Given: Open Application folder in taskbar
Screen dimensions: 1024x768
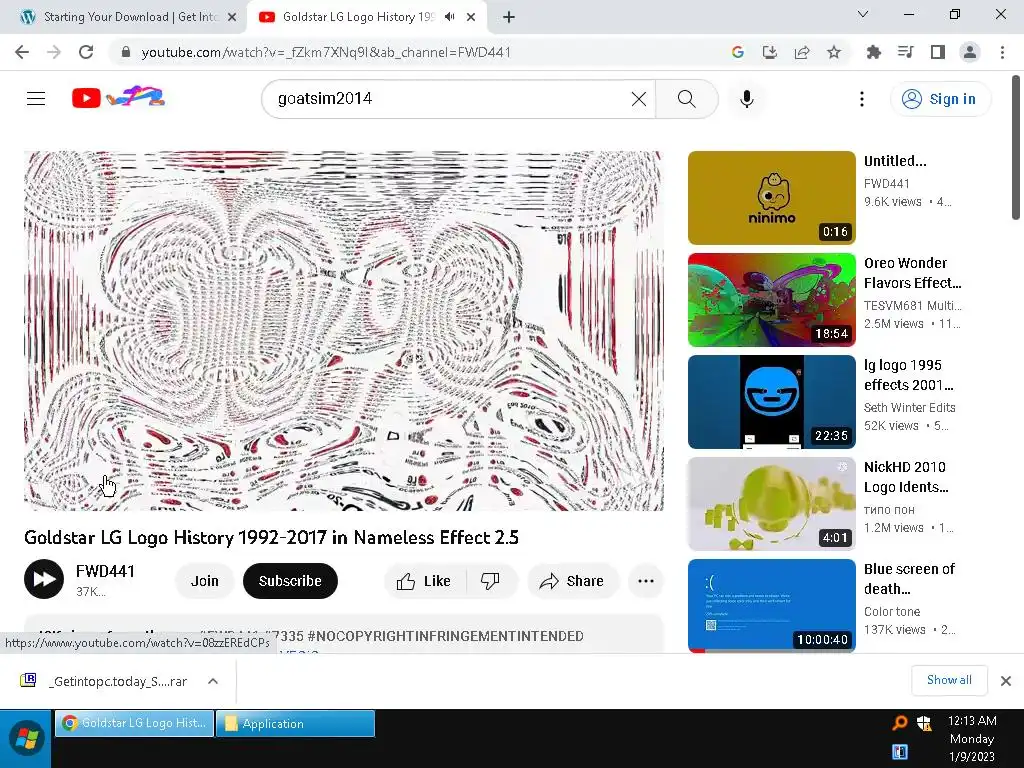Looking at the screenshot, I should [x=295, y=723].
